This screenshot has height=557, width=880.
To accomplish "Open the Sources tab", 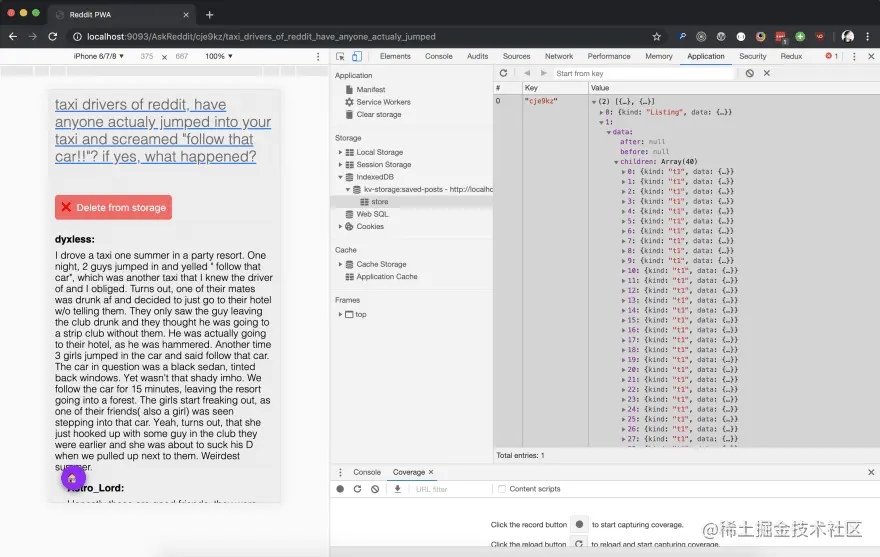I will pos(516,56).
